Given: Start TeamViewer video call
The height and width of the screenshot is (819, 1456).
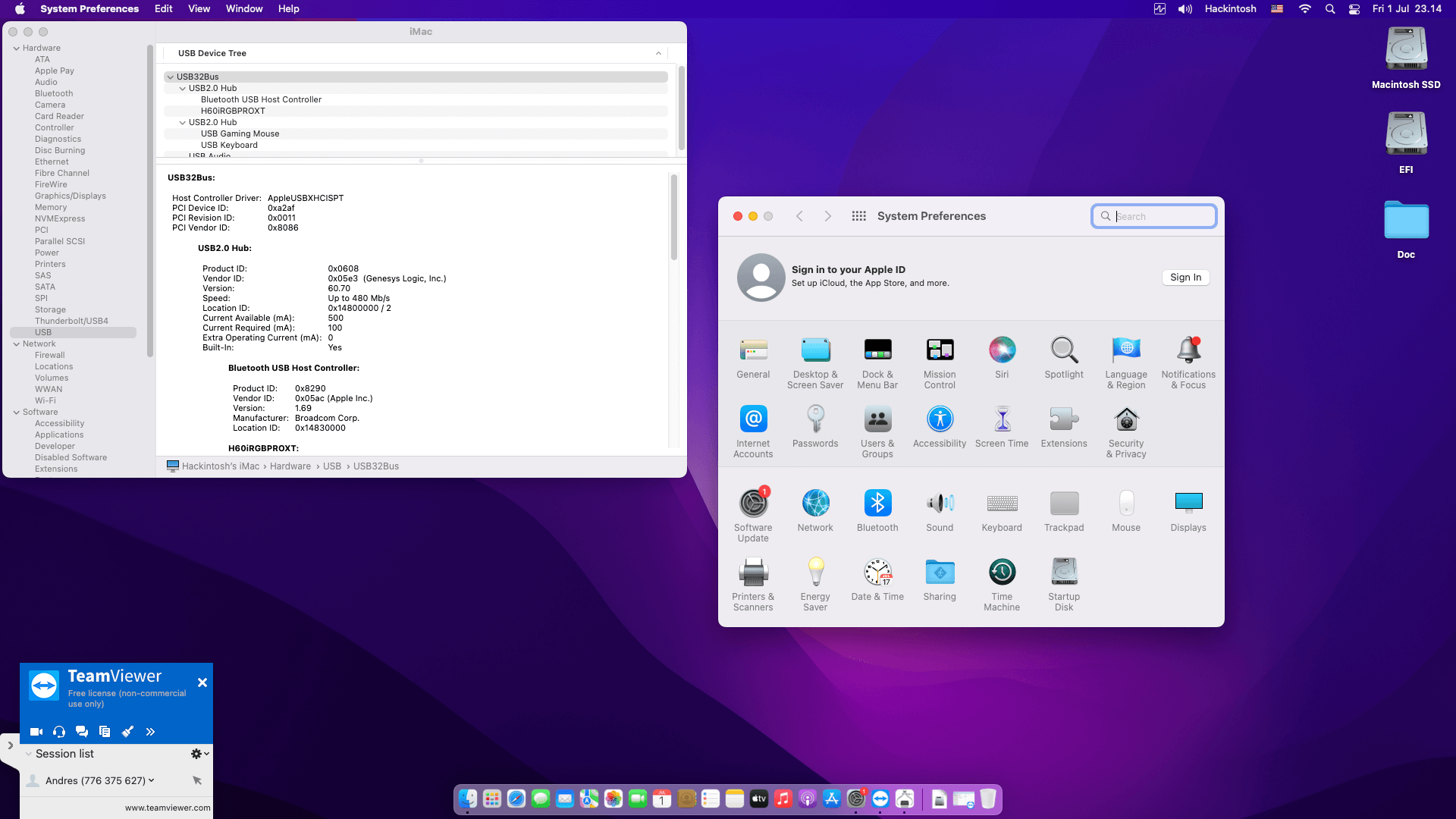Looking at the screenshot, I should [x=36, y=732].
